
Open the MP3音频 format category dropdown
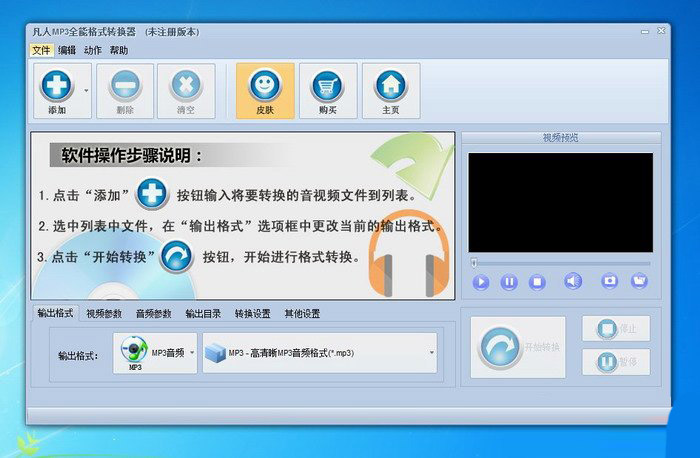pos(155,353)
